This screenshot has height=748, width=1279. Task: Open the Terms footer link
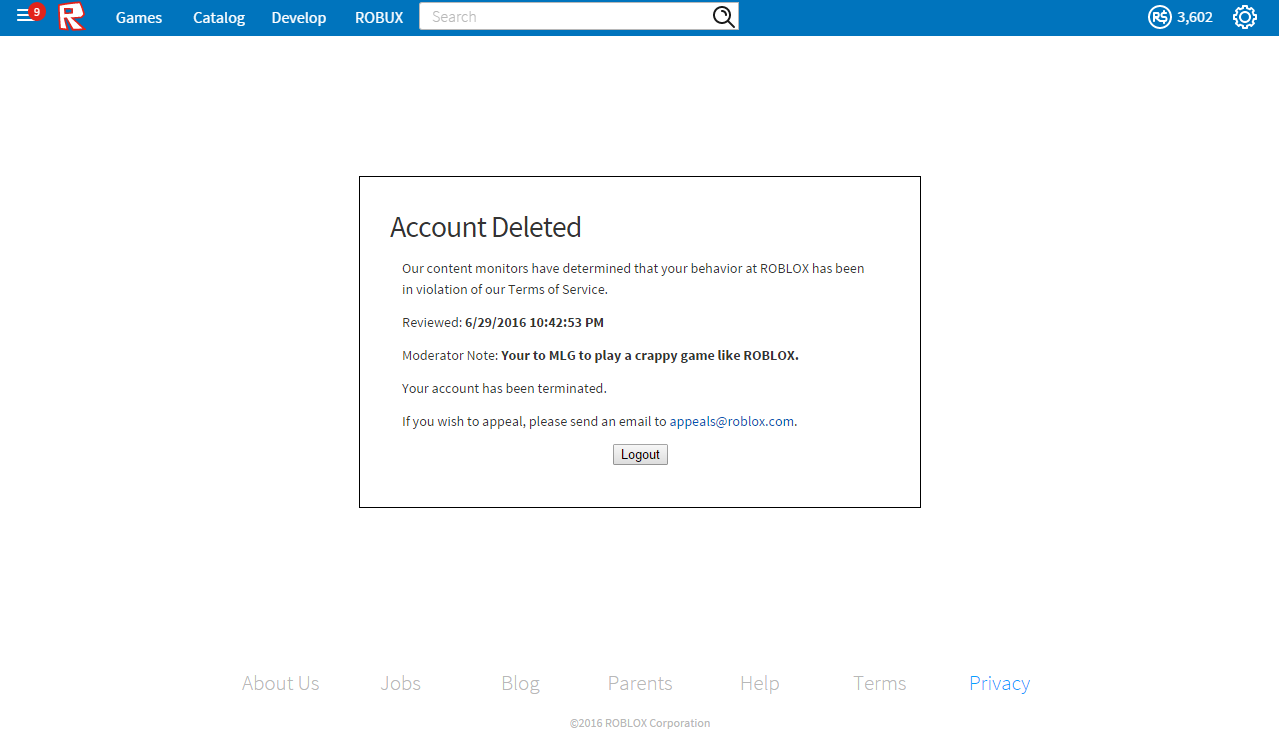(x=880, y=683)
